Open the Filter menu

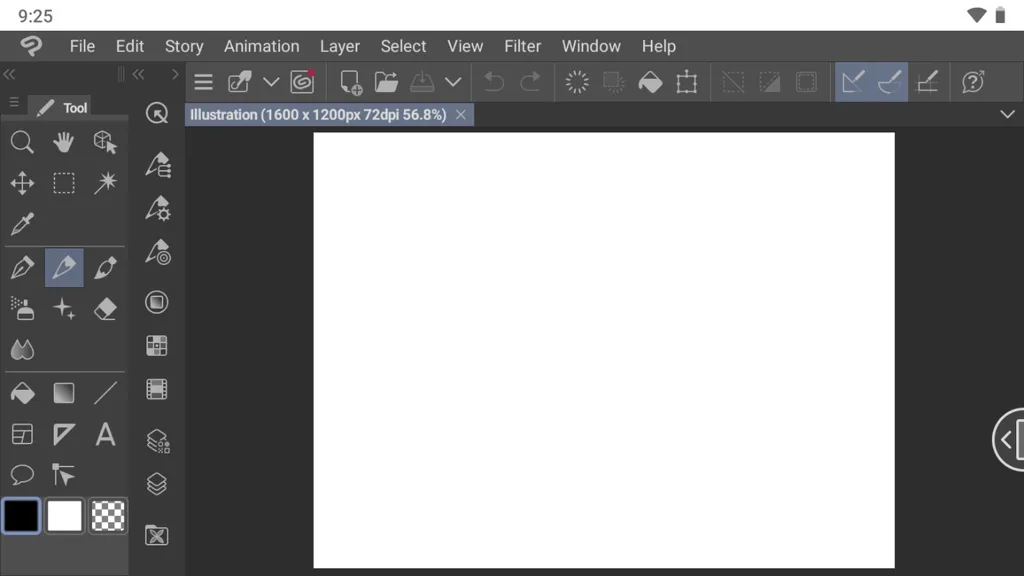522,46
